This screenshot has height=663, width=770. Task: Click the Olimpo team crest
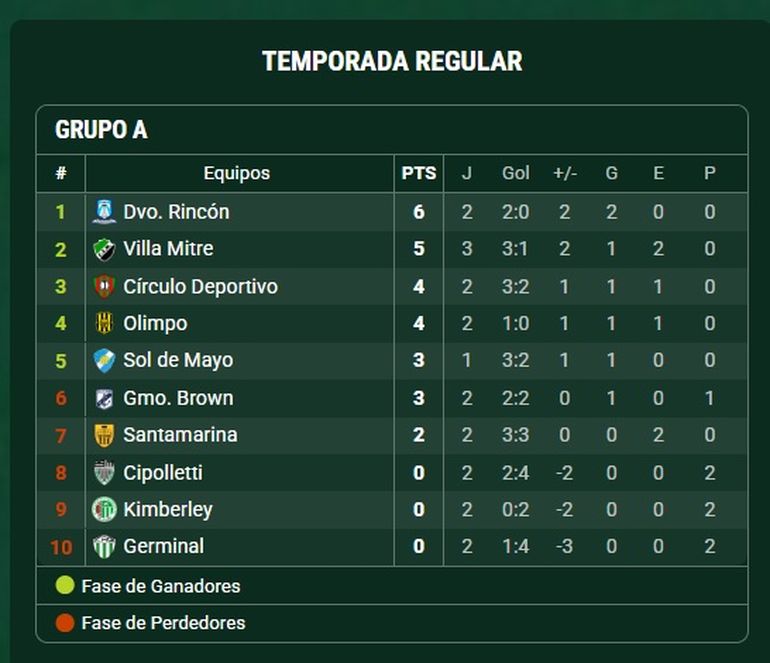point(104,323)
